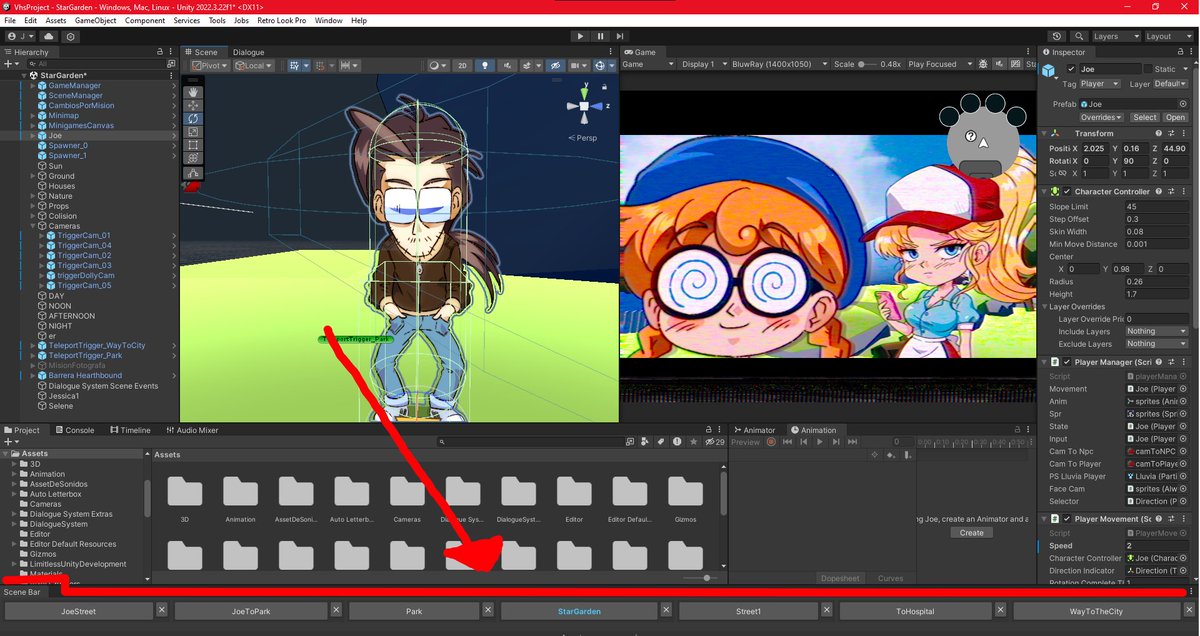Viewport: 1200px width, 636px height.
Task: Select the Transform tool in Scene view
Action: [x=193, y=157]
